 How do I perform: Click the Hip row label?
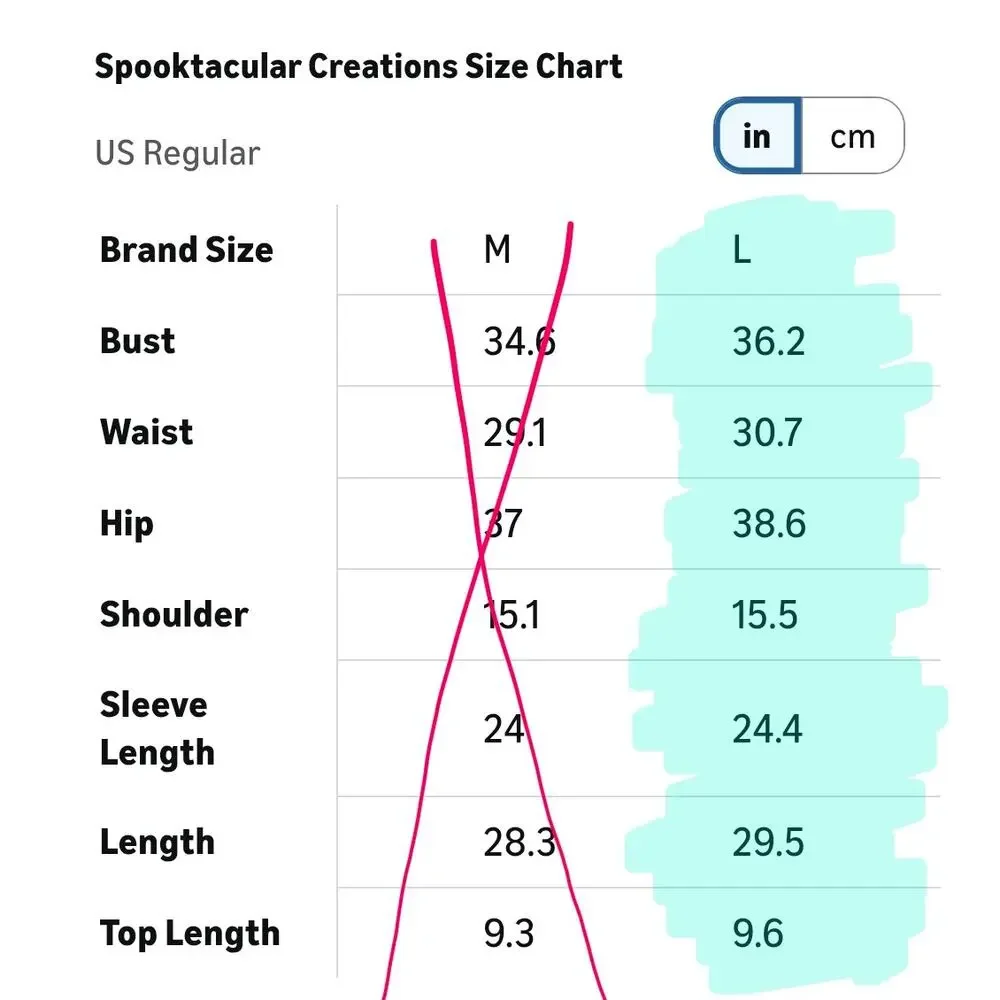pyautogui.click(x=126, y=523)
